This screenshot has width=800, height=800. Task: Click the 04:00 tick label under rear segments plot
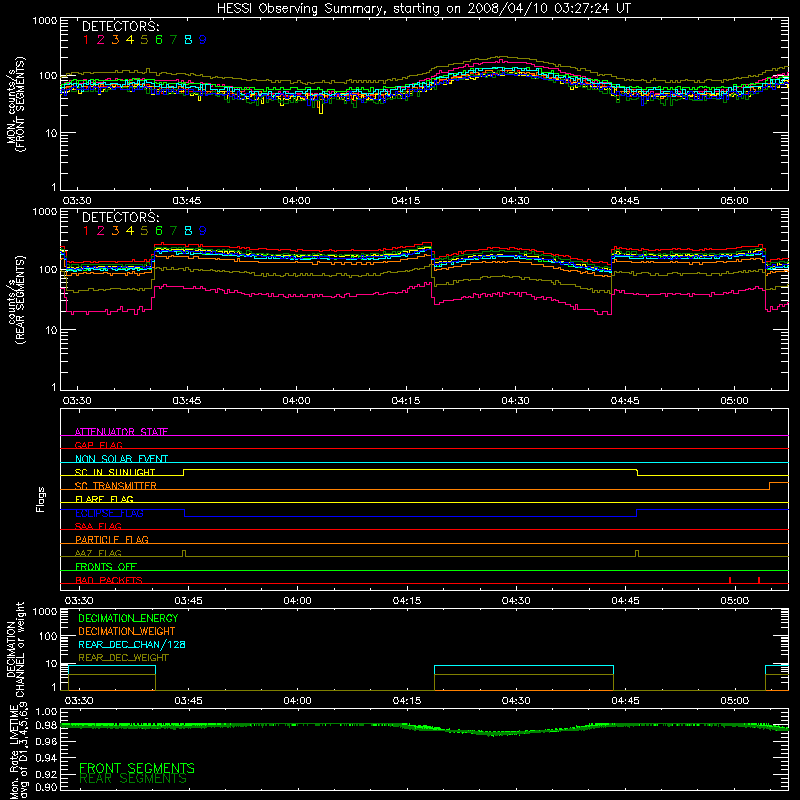[x=296, y=401]
